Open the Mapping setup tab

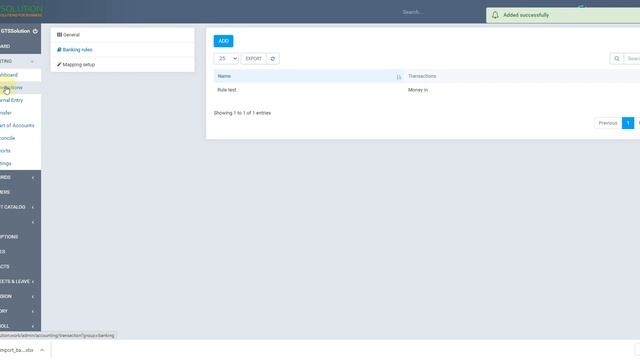[122, 64]
